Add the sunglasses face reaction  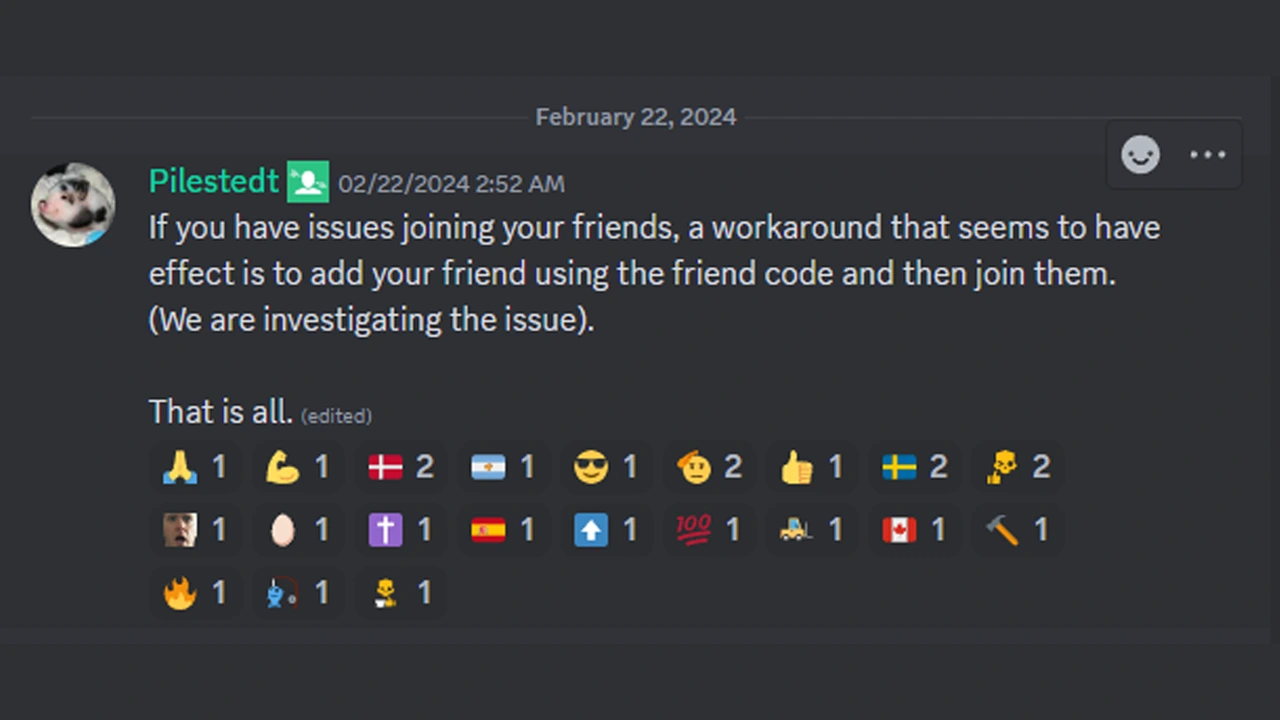(x=606, y=467)
